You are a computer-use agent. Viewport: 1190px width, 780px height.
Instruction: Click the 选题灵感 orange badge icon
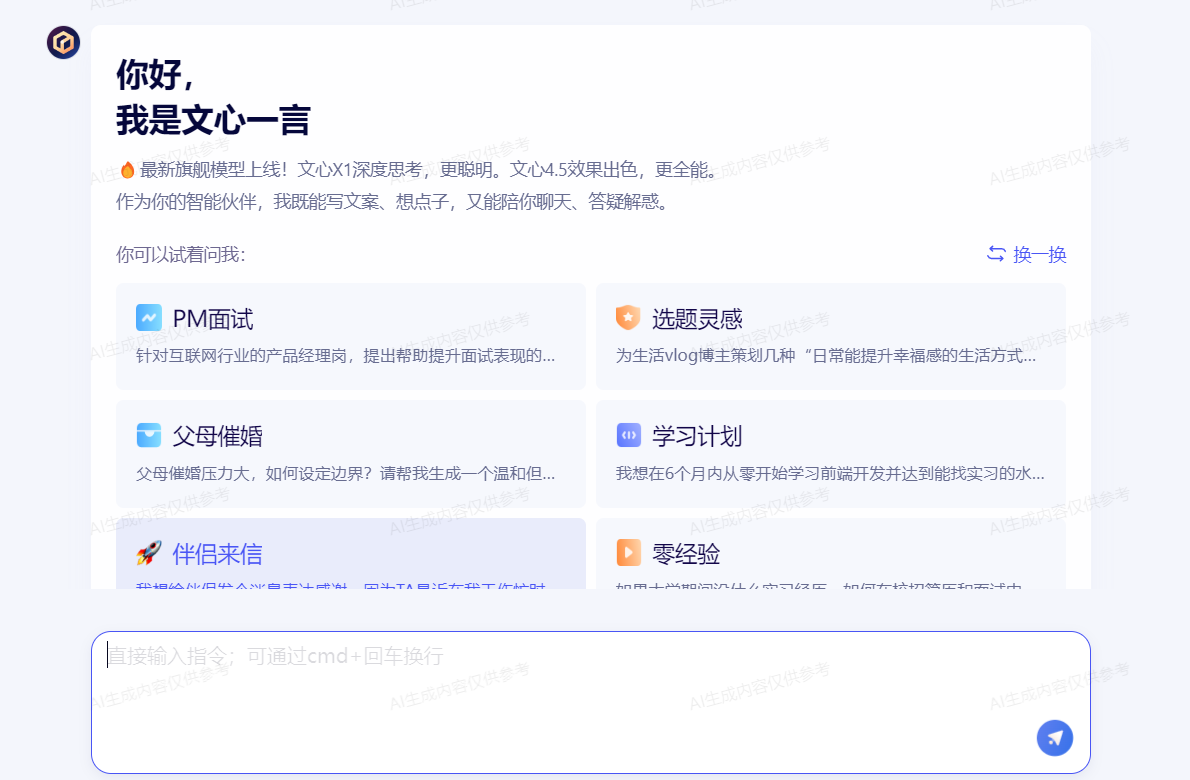click(x=628, y=317)
